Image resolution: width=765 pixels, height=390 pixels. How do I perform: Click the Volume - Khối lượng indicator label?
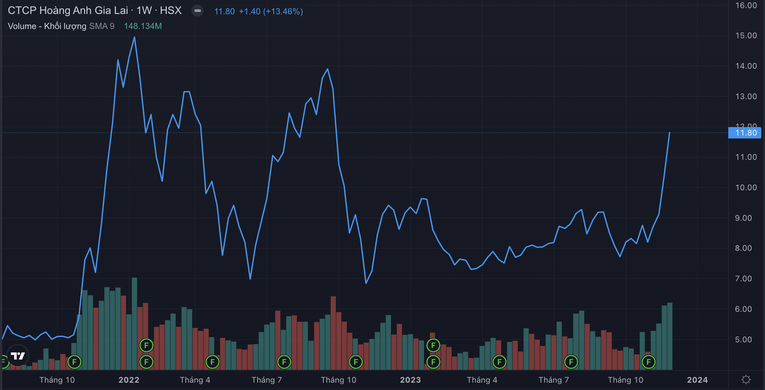tap(47, 26)
